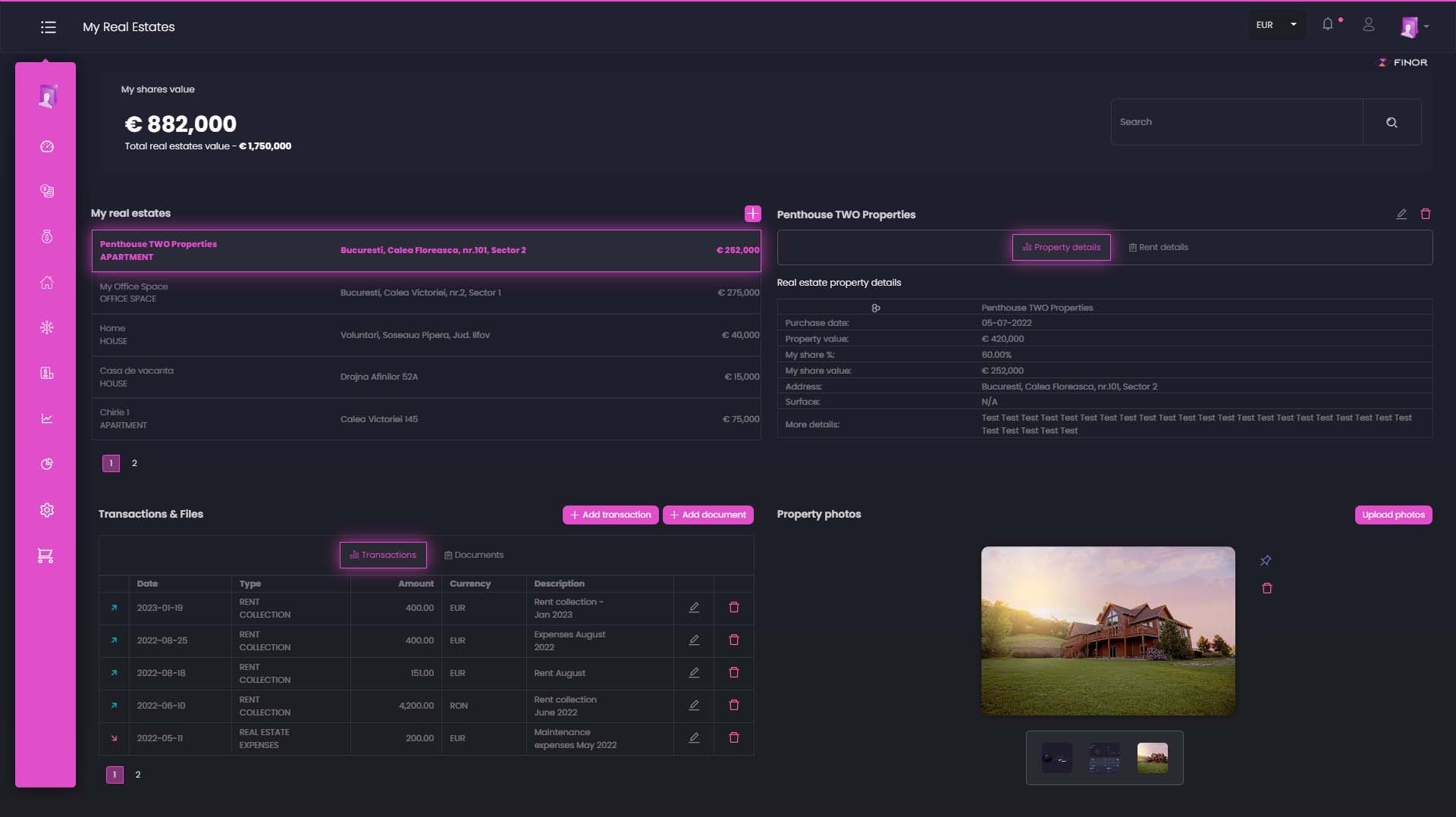Click the notifications bell icon
The image size is (1456, 817).
tap(1327, 24)
